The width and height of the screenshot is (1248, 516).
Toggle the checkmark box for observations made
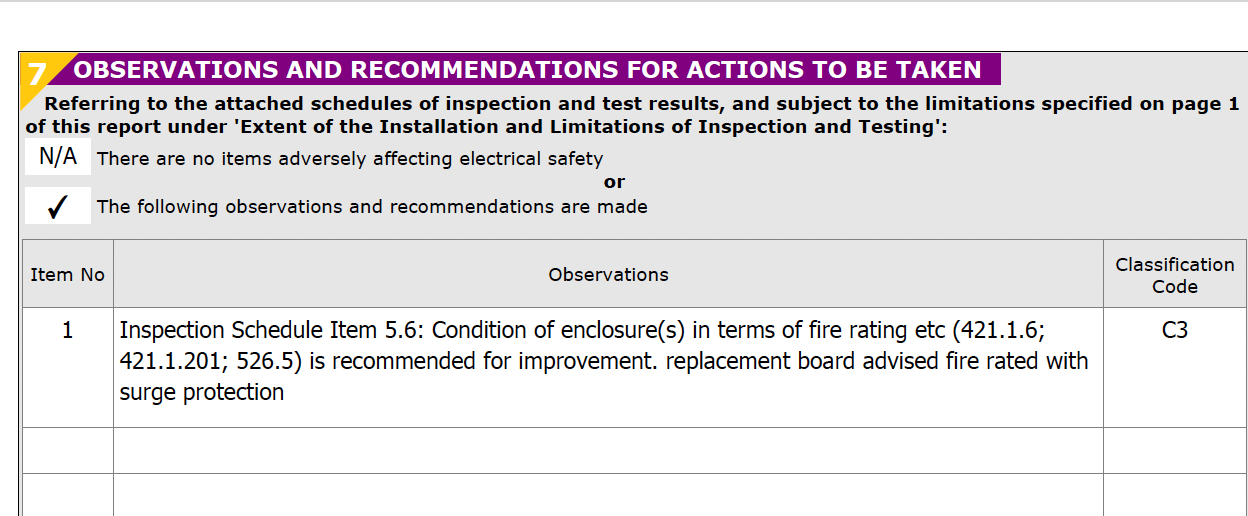pyautogui.click(x=58, y=206)
